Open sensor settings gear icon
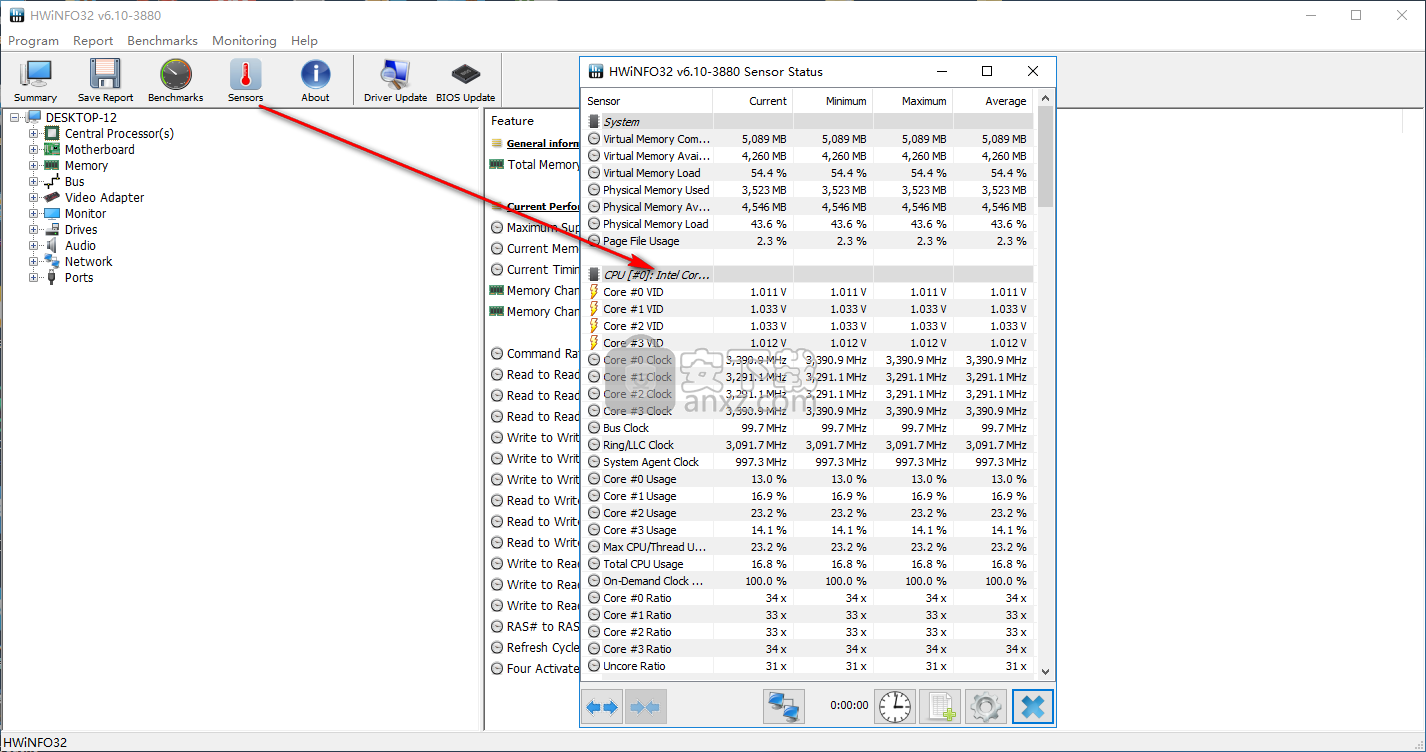Screen dimensions: 1426x752 (986, 707)
